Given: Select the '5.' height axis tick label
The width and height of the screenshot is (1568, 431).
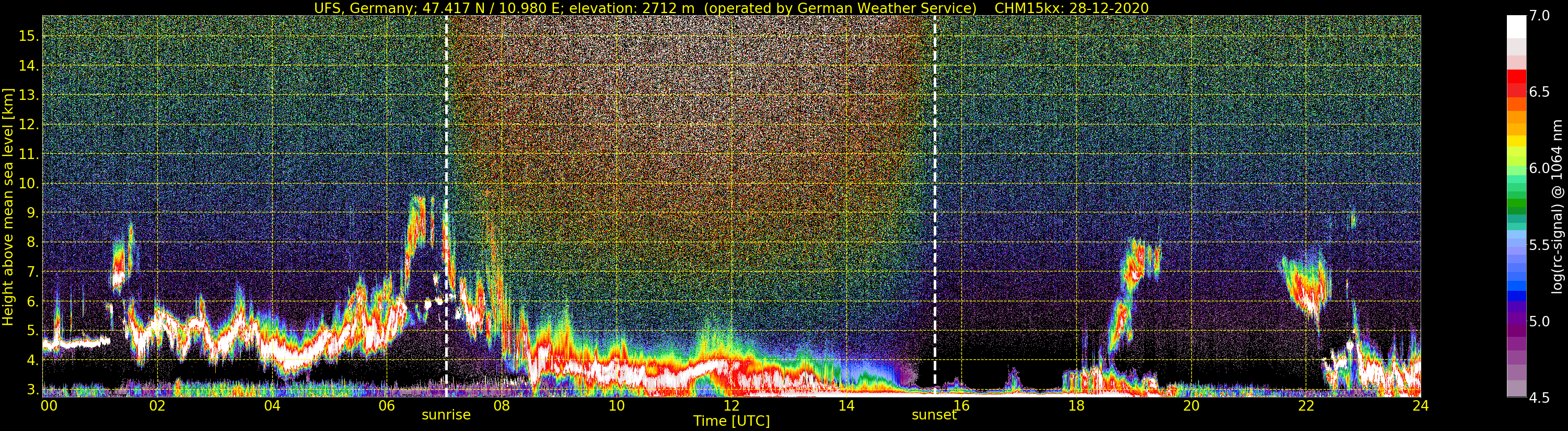Looking at the screenshot, I should 33,331.
